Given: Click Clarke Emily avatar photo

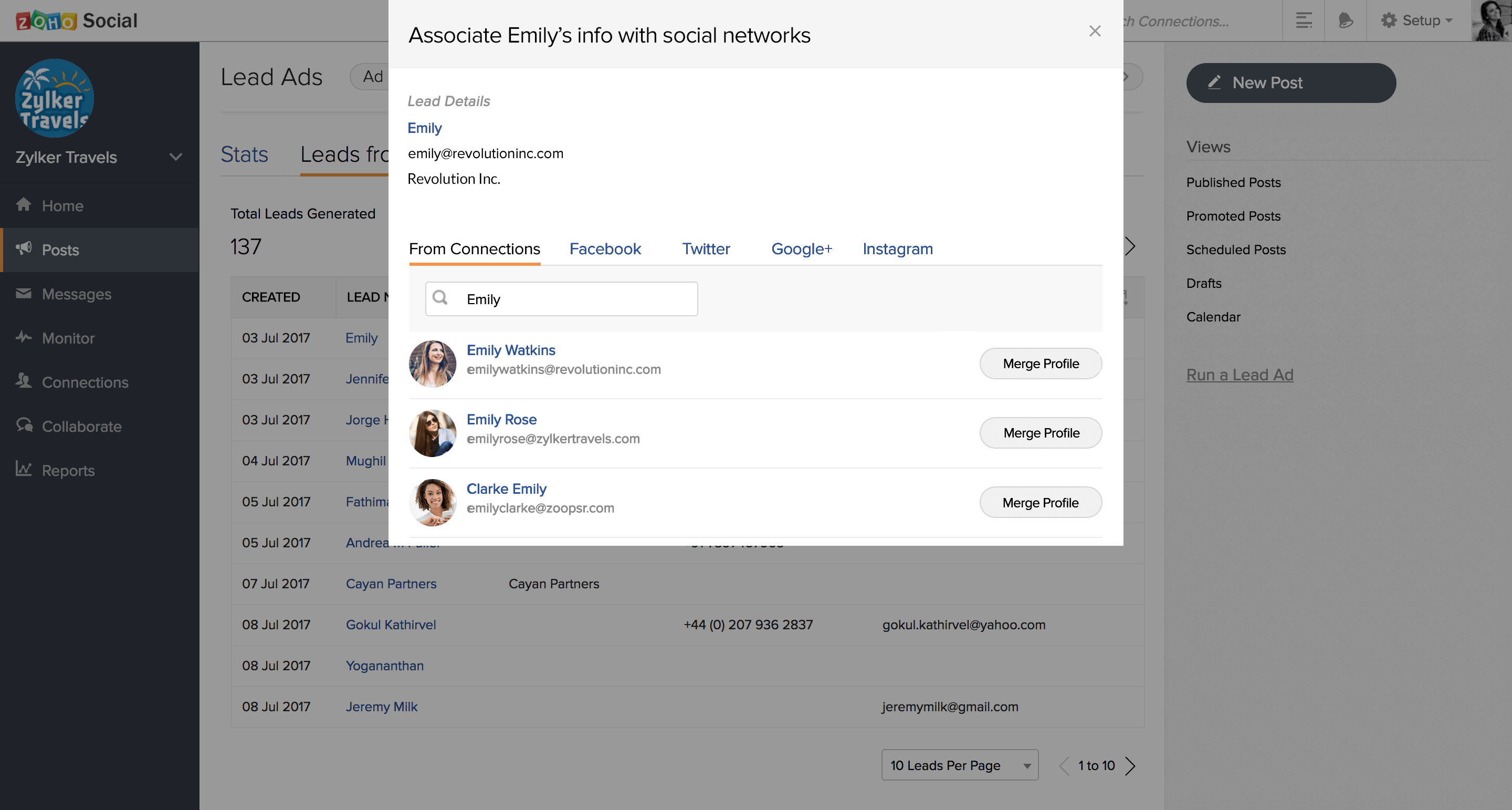Looking at the screenshot, I should coord(433,502).
